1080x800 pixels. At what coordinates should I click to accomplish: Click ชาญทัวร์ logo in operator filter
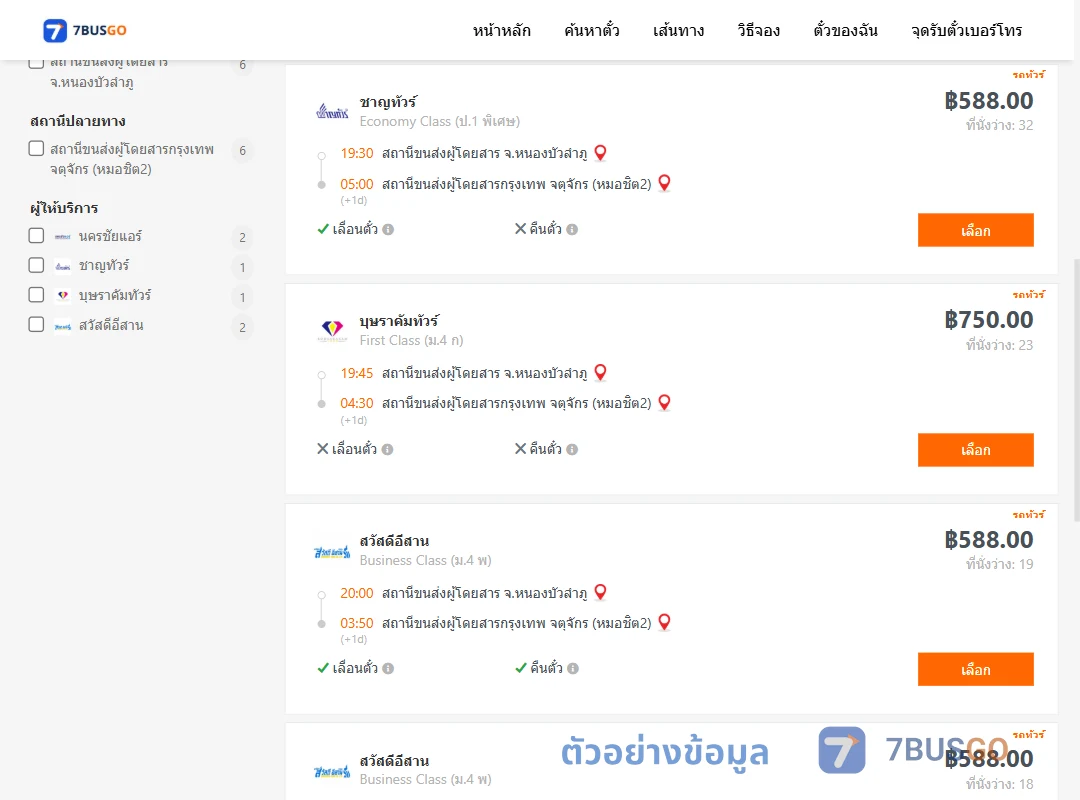[x=63, y=266]
